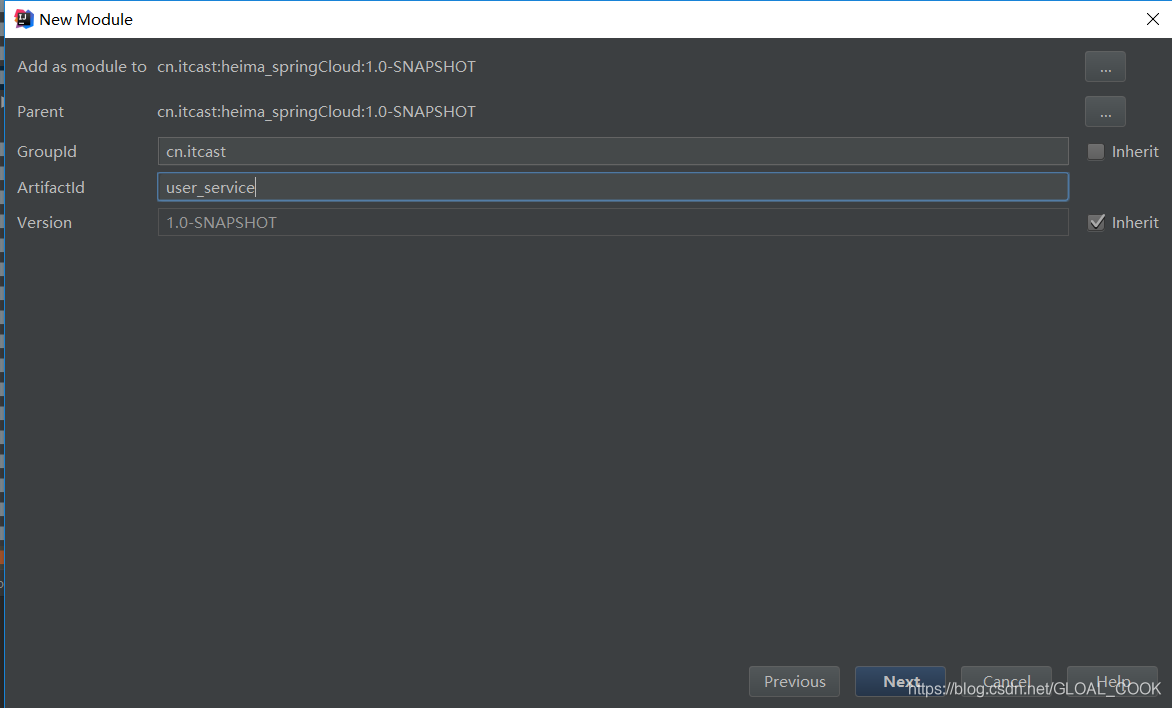1172x708 pixels.
Task: Click the Add as module to coordinates text
Action: (316, 67)
